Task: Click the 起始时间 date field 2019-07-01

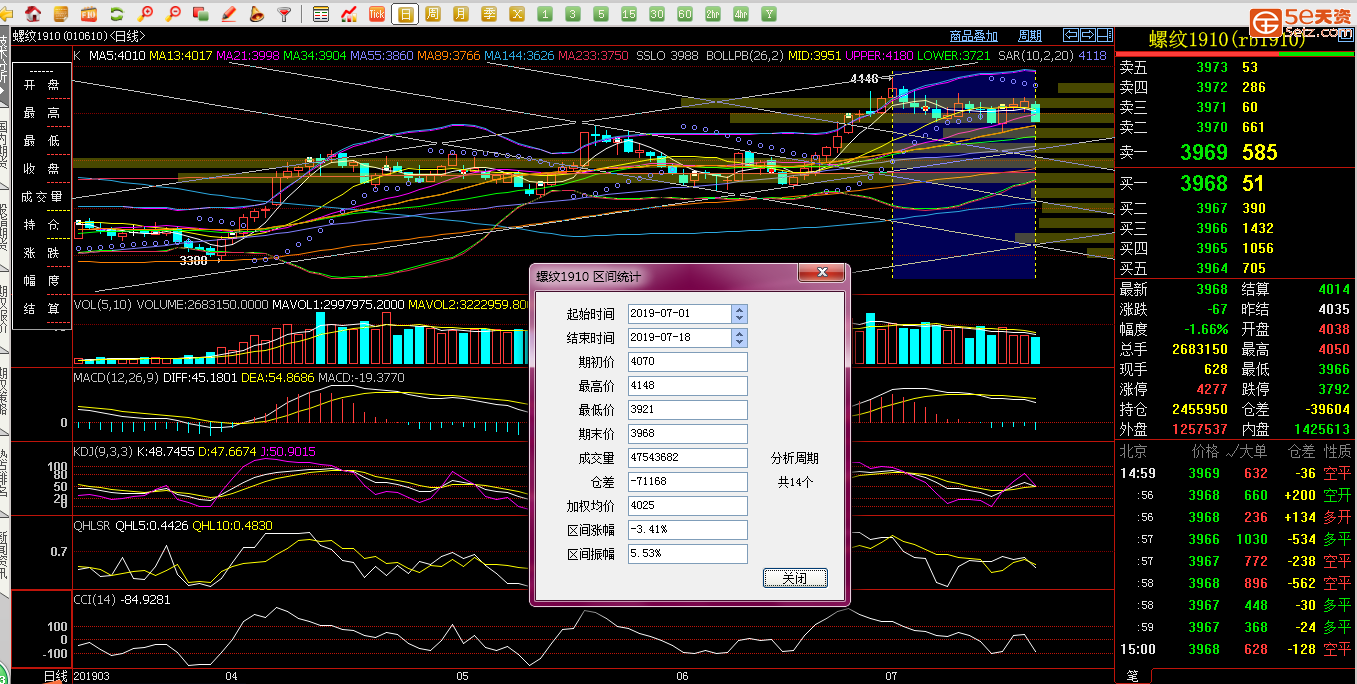Action: click(679, 314)
